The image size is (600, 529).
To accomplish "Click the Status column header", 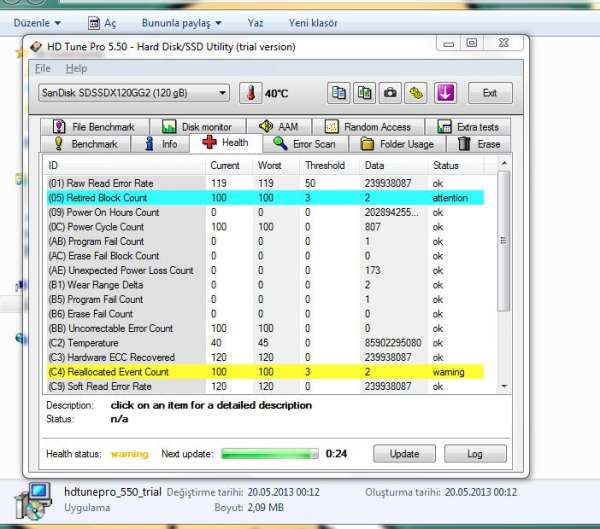I will (x=456, y=165).
